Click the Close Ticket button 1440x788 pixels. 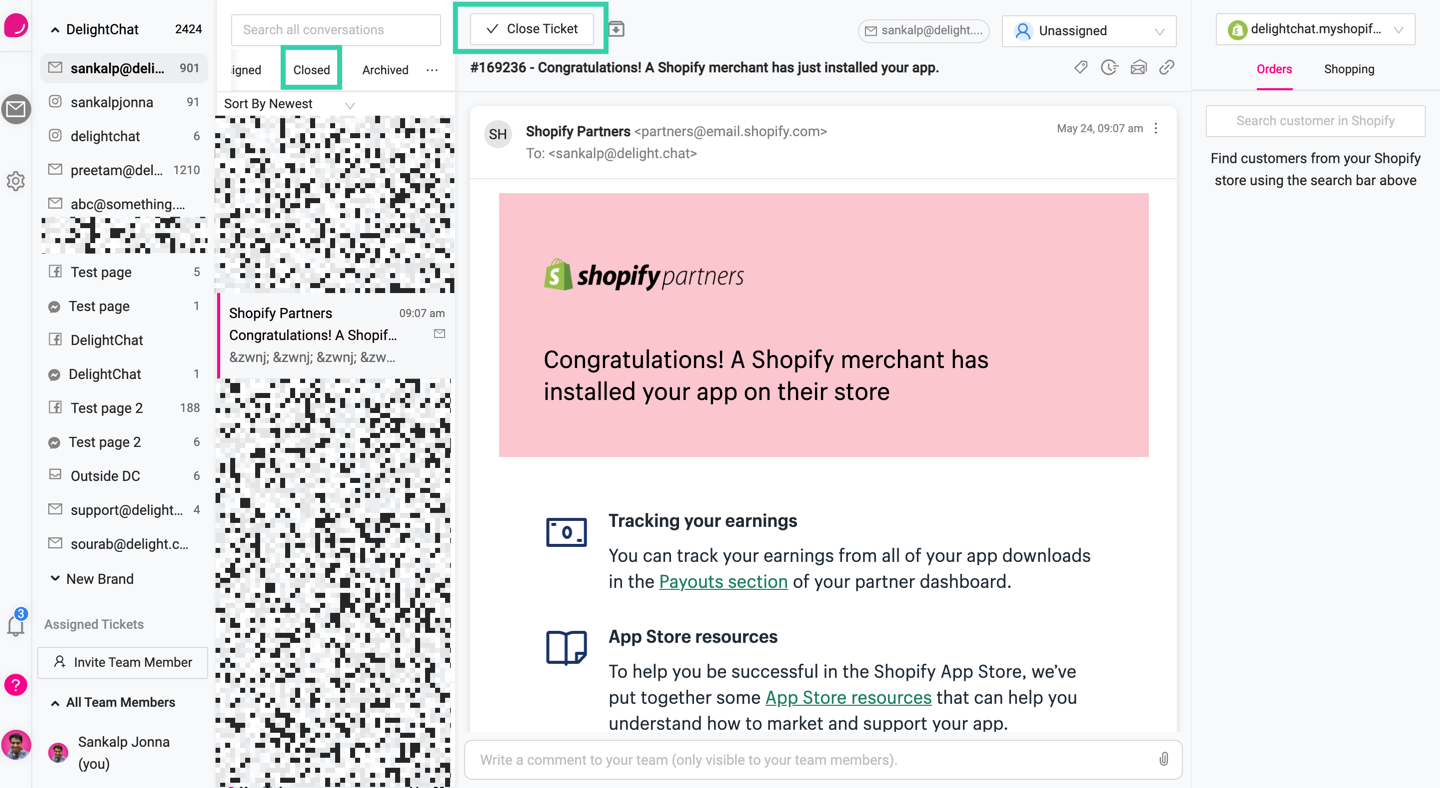tap(532, 29)
